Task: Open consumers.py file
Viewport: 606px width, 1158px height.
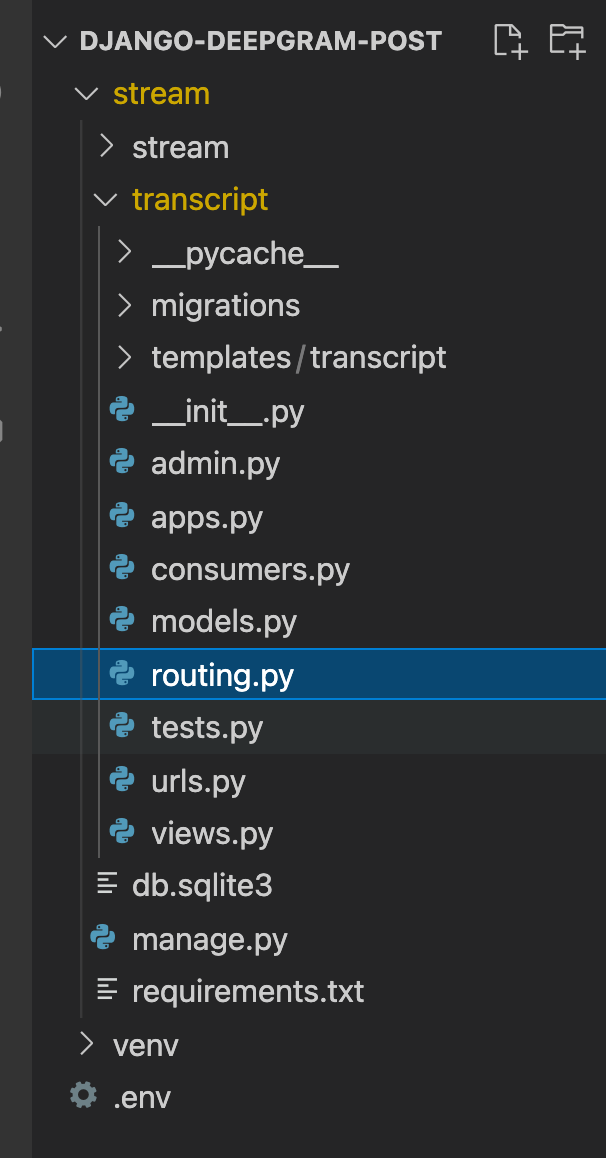Action: pos(250,570)
